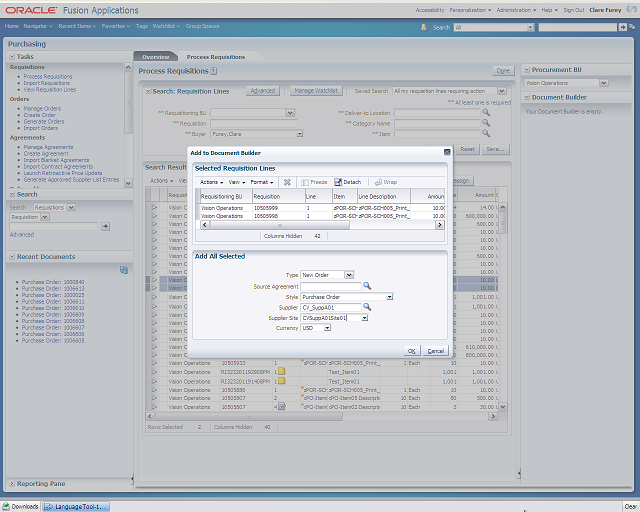
Task: Expand the Reporting Pane
Action: (12, 483)
